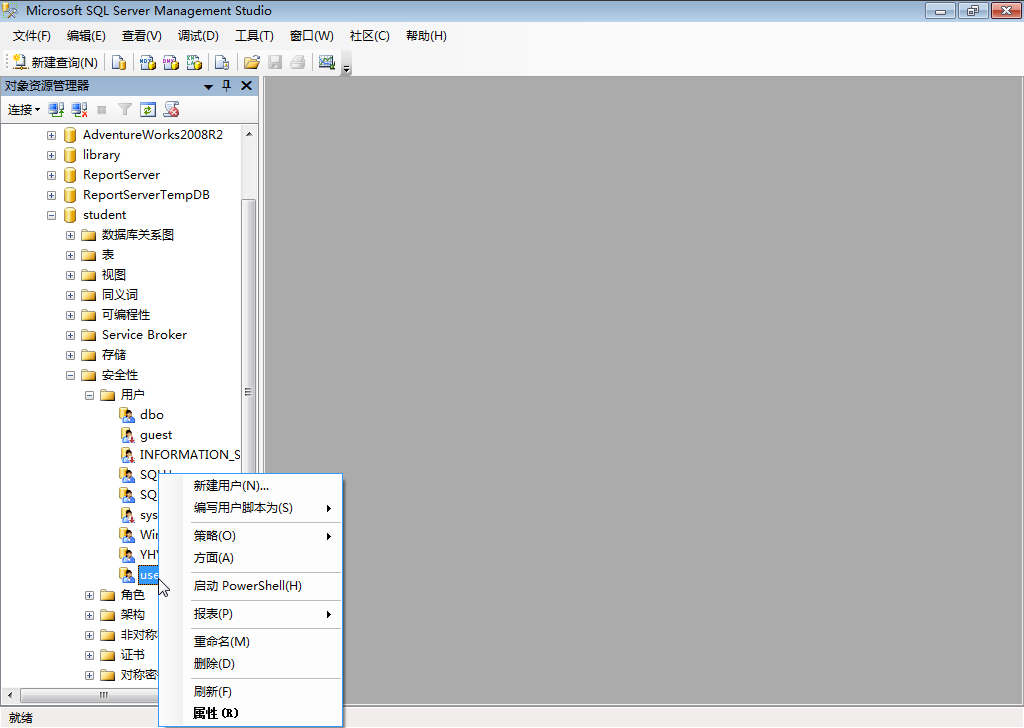Select the library database icon
Screen dimensions: 1024x728
point(70,155)
